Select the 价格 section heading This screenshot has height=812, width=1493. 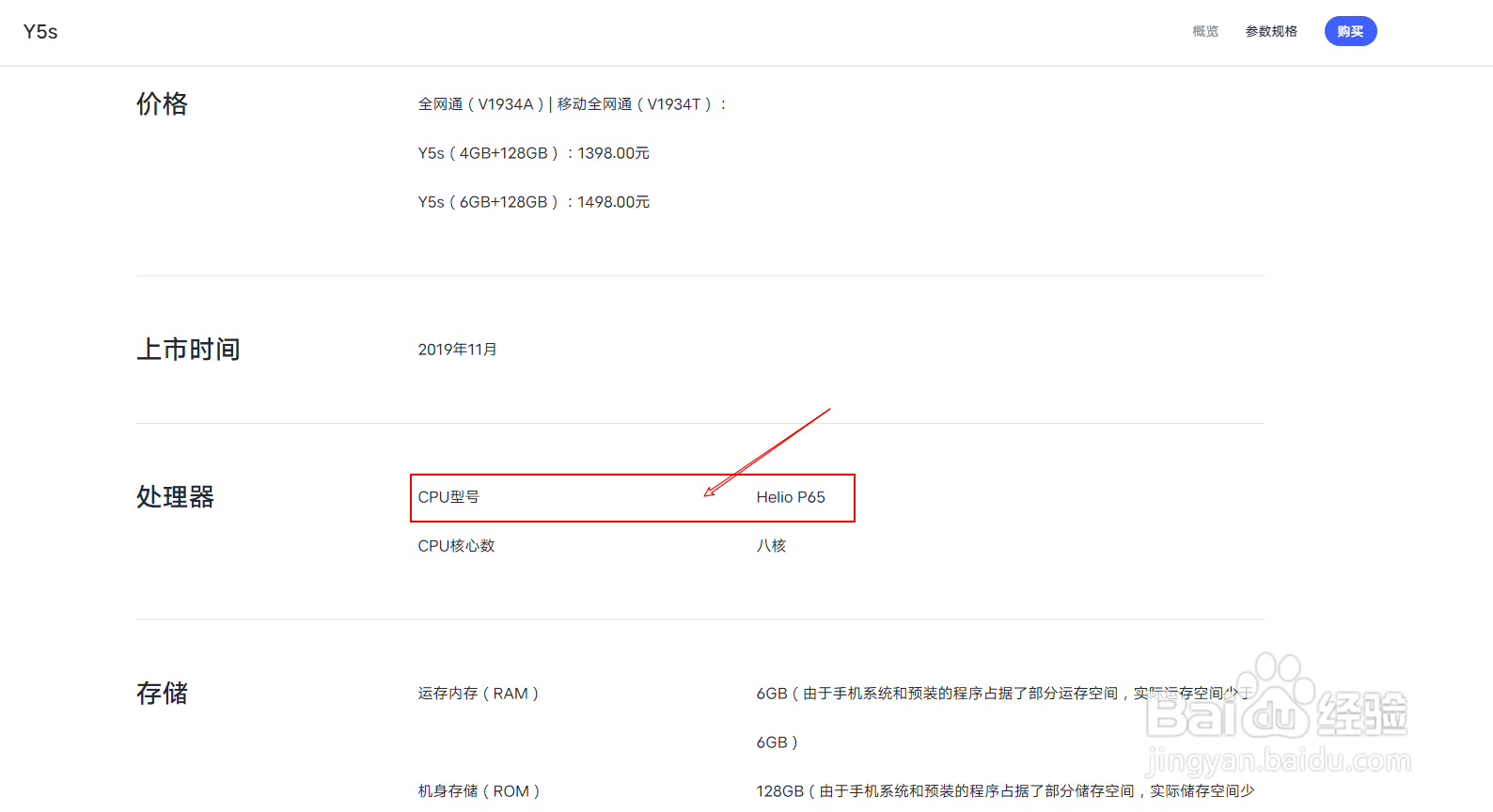pos(162,103)
